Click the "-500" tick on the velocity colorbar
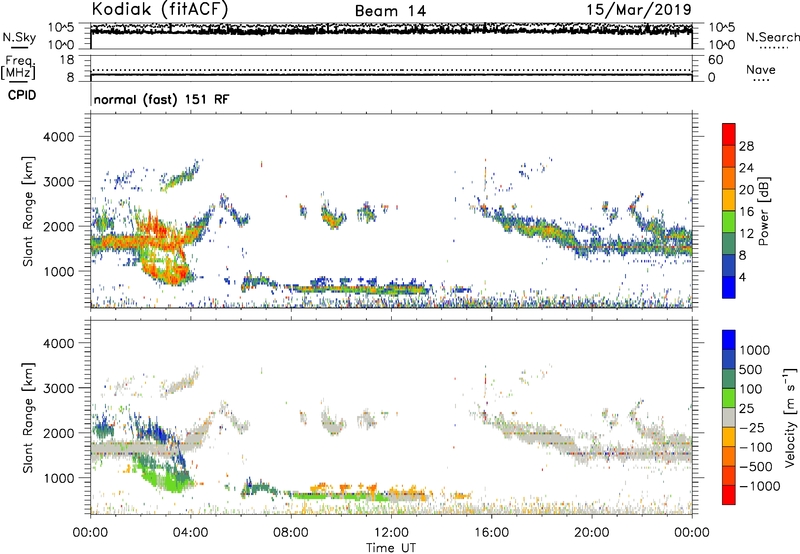800x554 pixels. pyautogui.click(x=755, y=467)
